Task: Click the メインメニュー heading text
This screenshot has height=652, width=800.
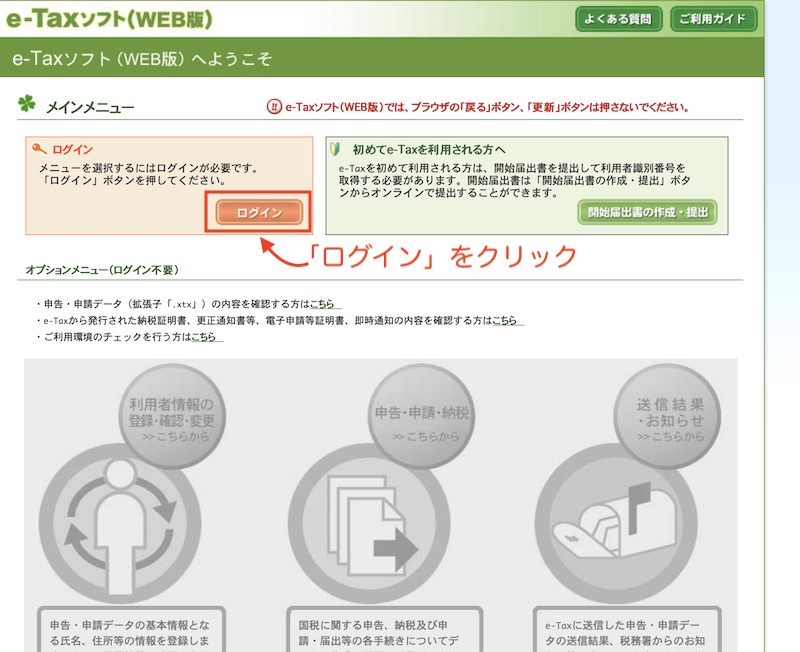Action: (90, 108)
